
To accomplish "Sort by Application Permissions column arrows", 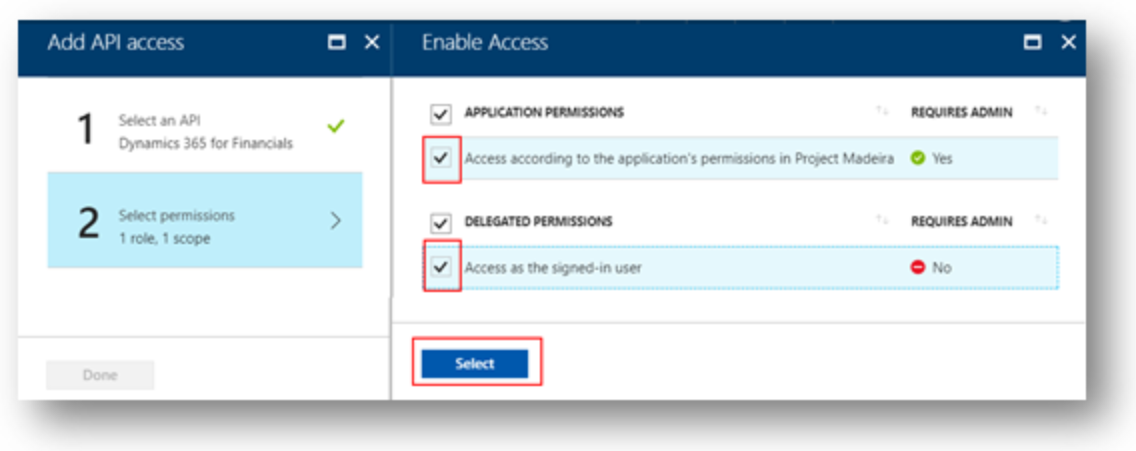I will click(x=882, y=111).
